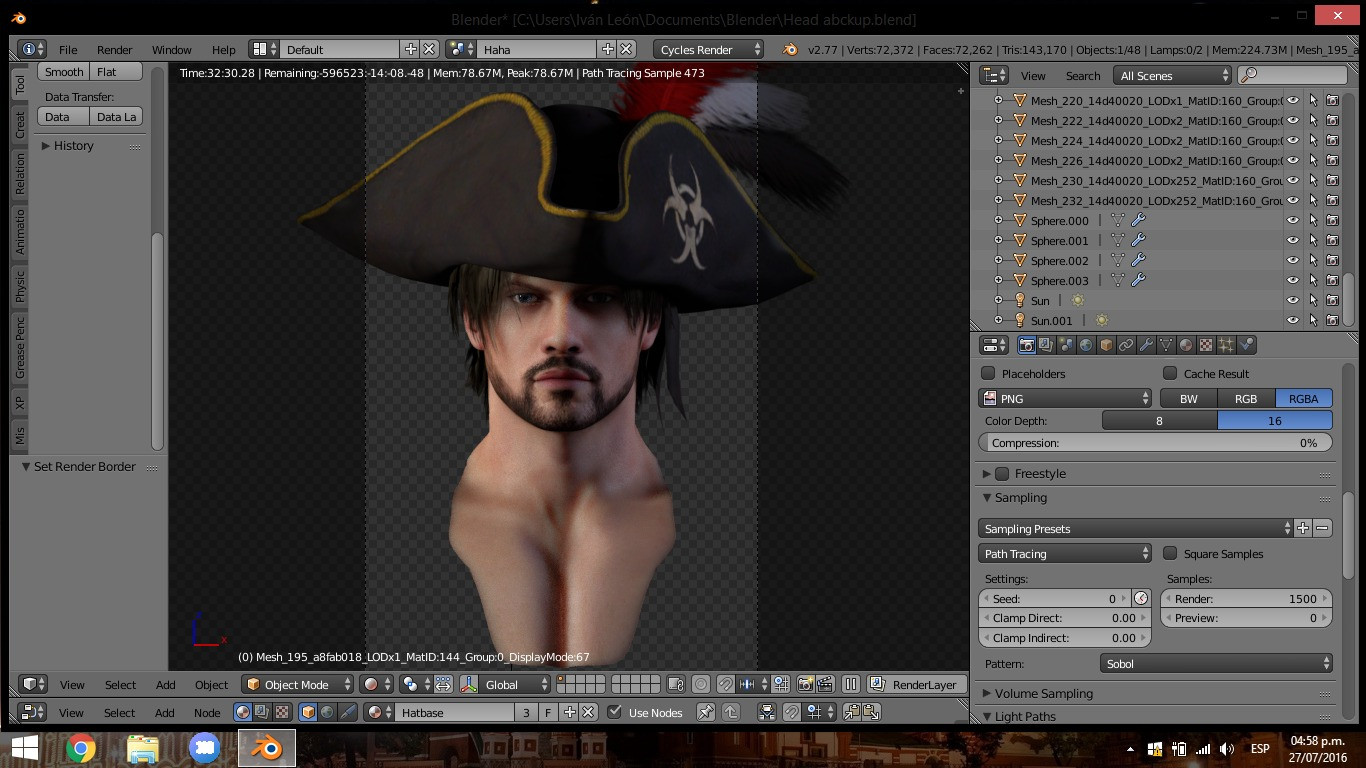
Task: Click the sun lamp data icon next to Sun.001
Action: coord(1102,320)
